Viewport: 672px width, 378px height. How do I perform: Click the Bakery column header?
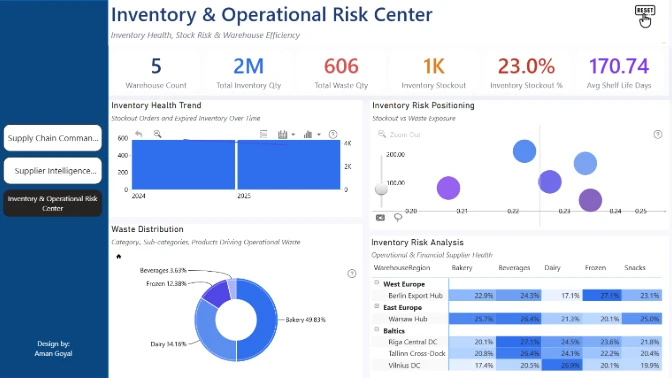tap(462, 268)
